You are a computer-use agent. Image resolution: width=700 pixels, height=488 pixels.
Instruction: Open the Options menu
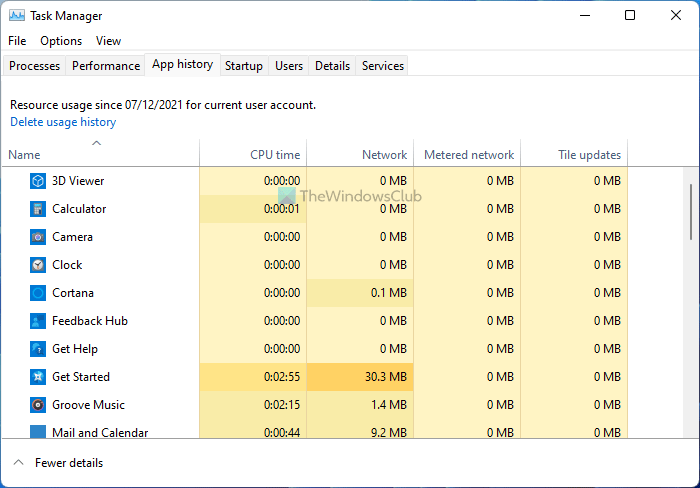pos(61,41)
